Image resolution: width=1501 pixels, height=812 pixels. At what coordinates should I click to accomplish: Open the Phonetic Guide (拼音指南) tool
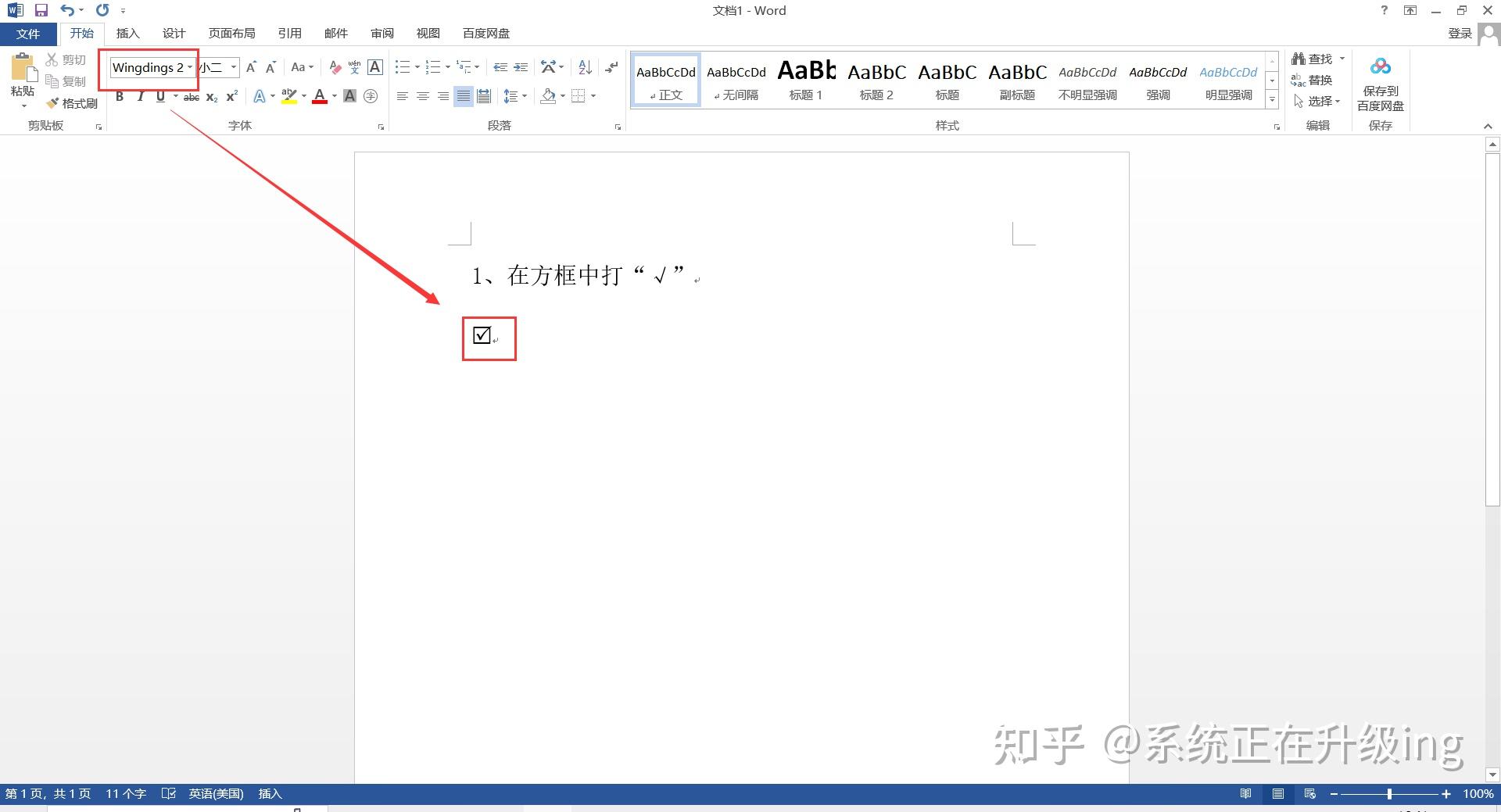pyautogui.click(x=353, y=67)
